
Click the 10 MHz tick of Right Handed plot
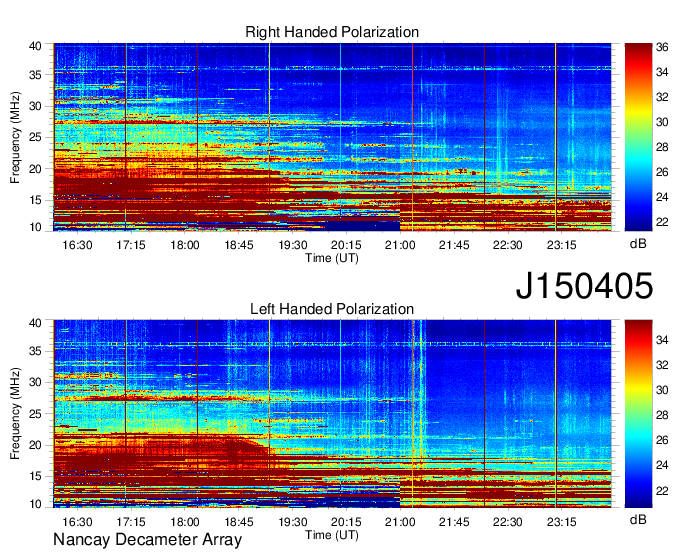(35, 227)
